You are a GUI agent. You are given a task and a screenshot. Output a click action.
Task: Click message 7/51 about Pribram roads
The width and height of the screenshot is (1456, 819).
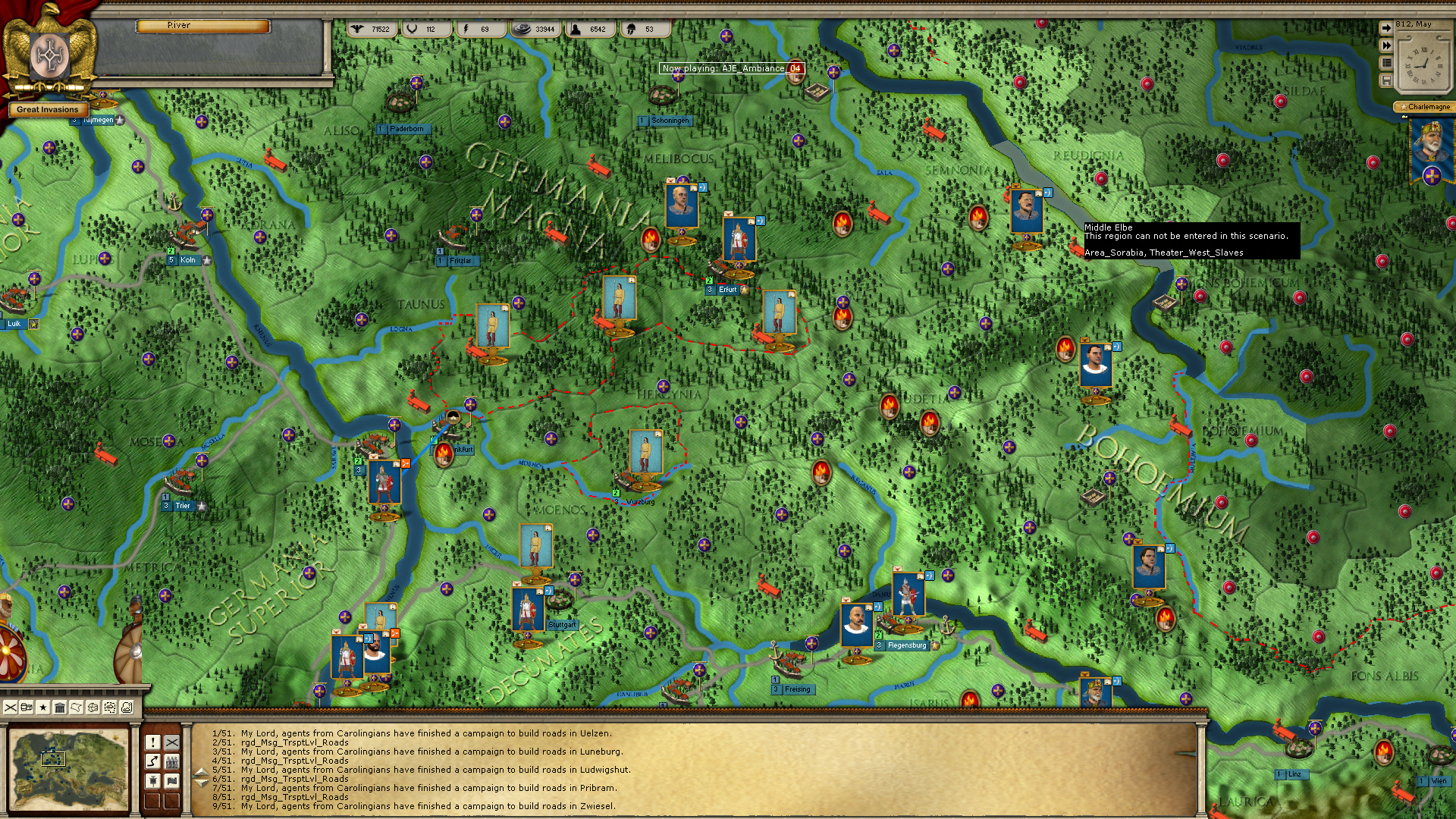(415, 788)
